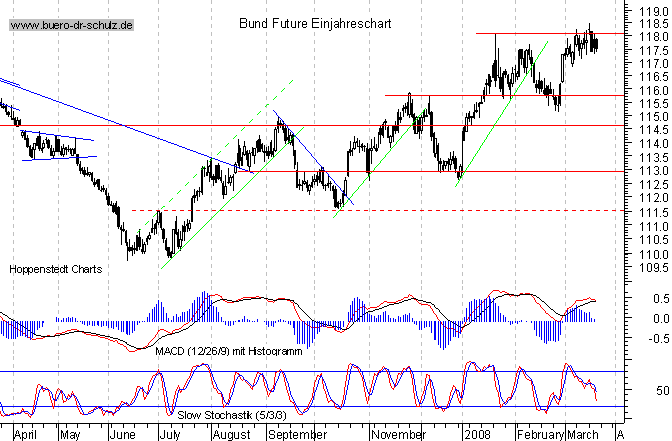Click the 119.0 price axis label

[651, 10]
